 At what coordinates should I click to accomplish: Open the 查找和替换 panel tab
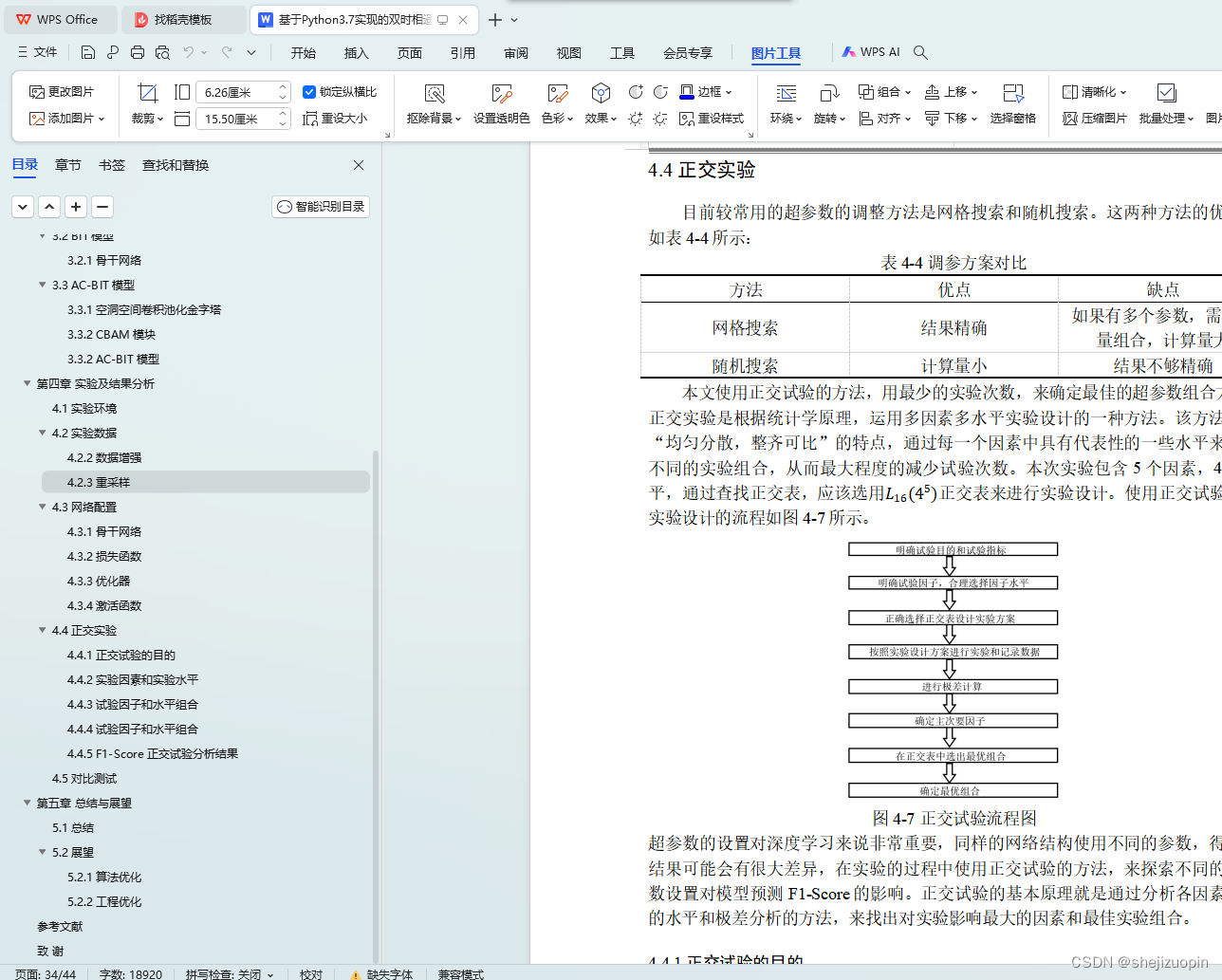176,164
